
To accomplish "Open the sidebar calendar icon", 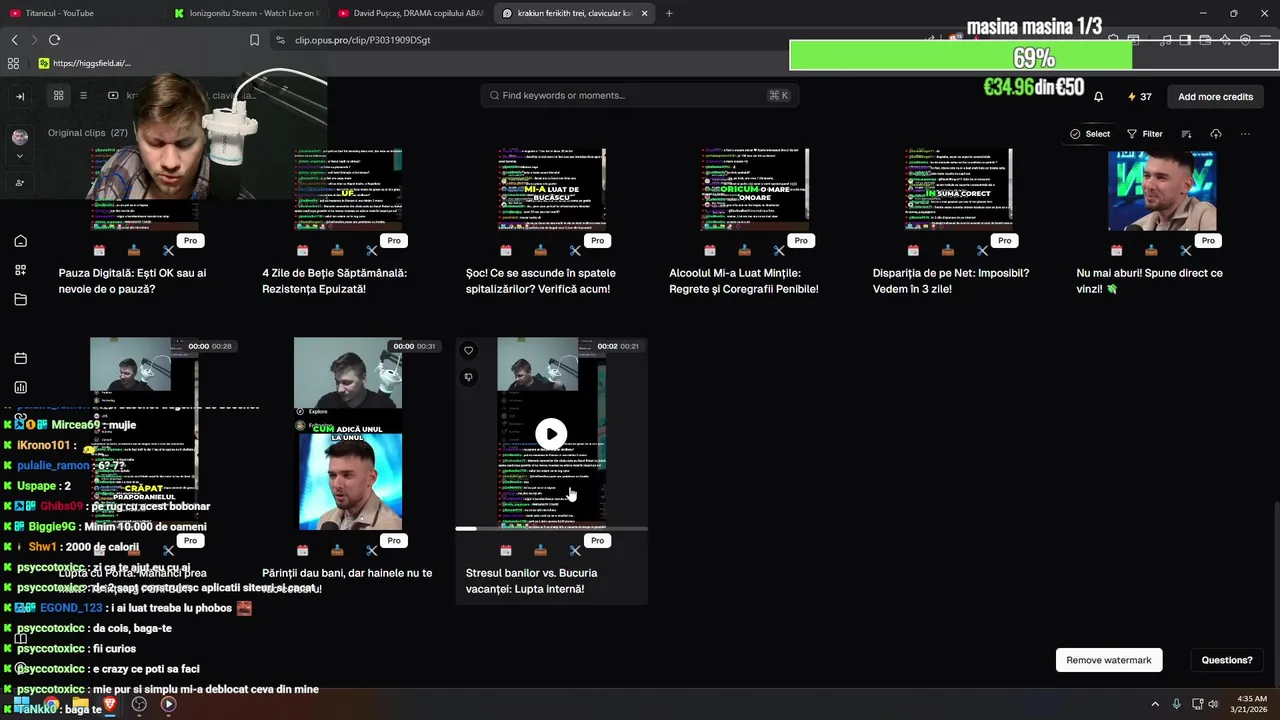I will [20, 358].
